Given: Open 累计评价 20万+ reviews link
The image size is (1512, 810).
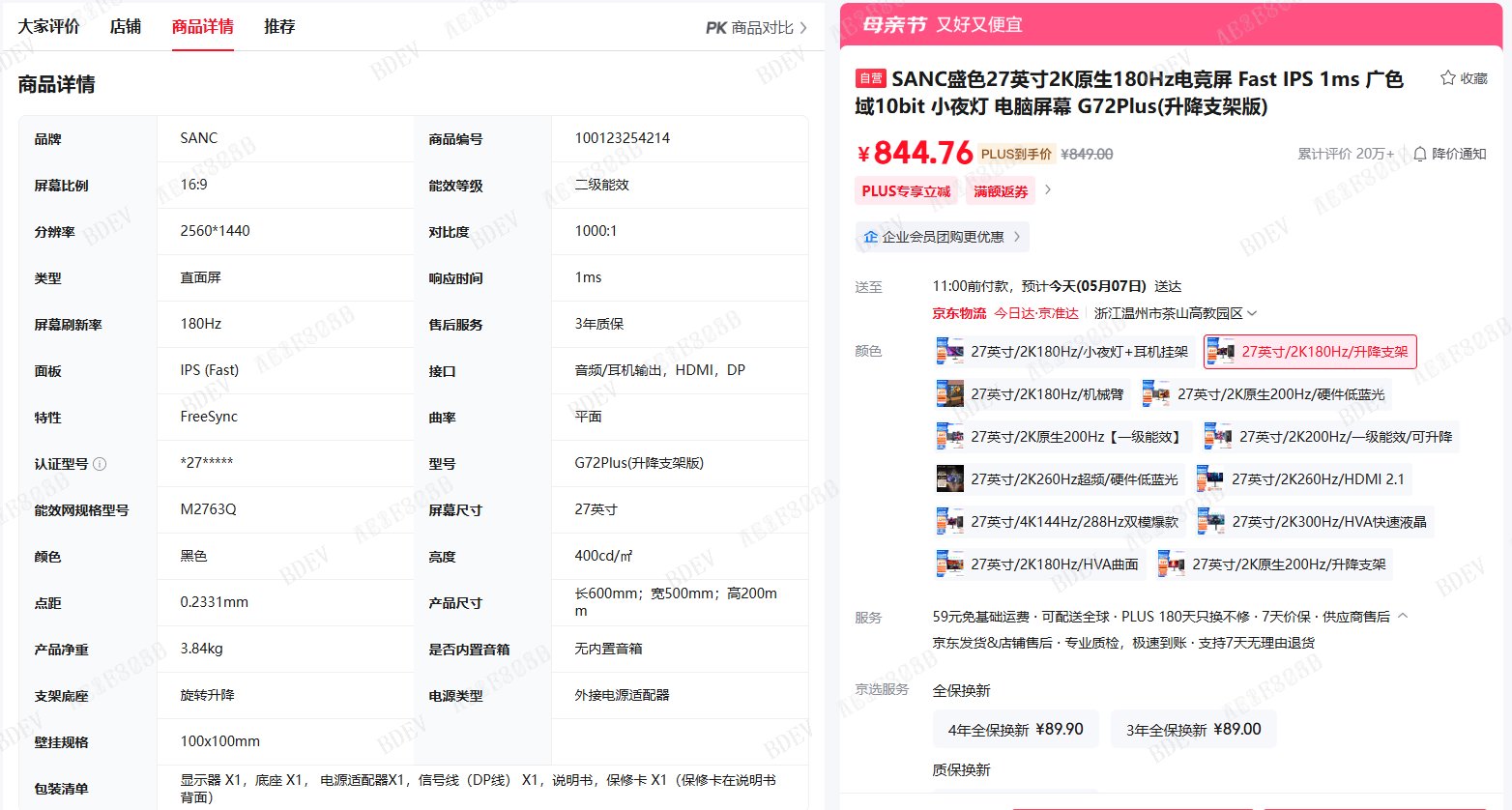Looking at the screenshot, I should (1346, 154).
